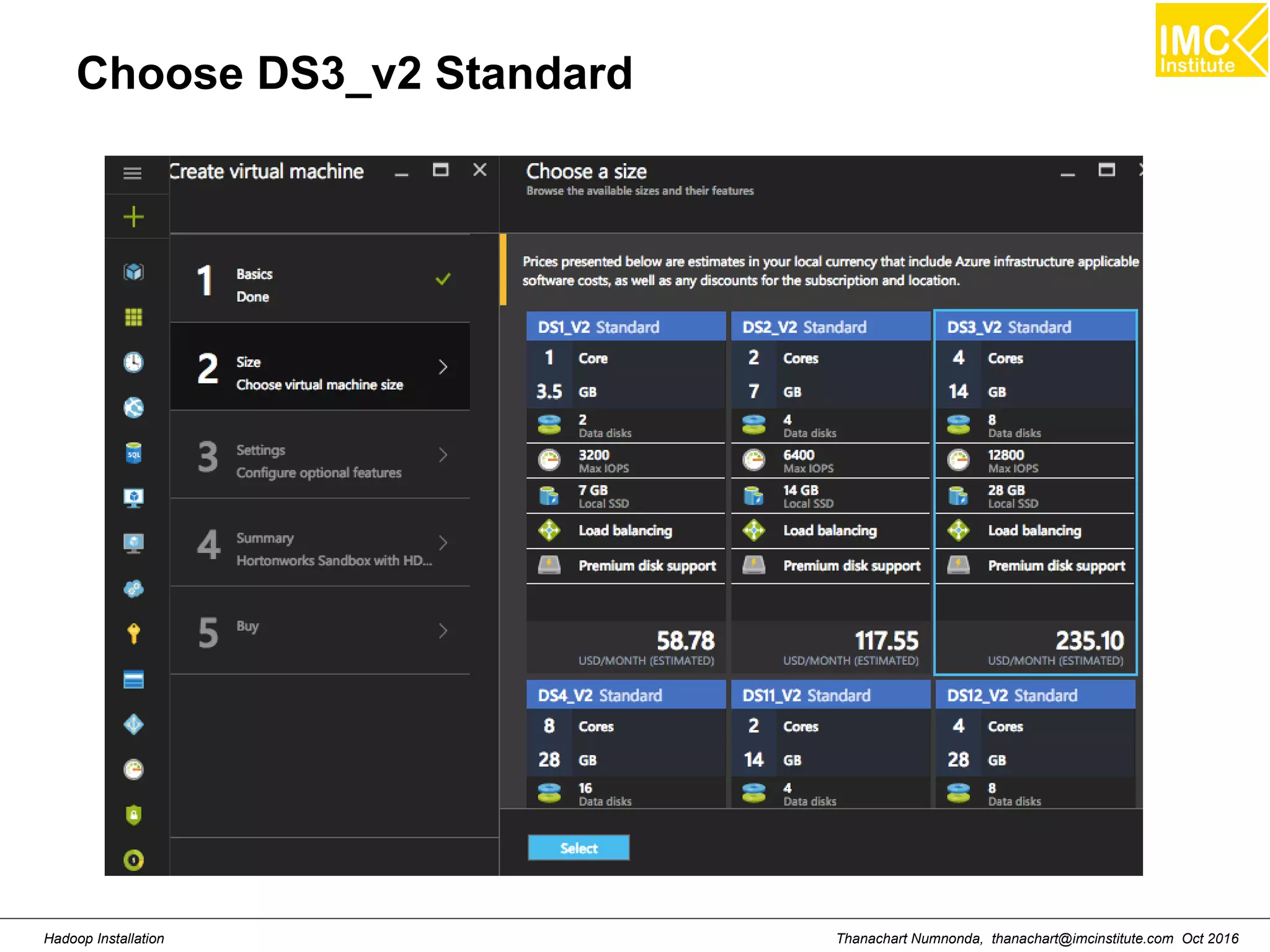Open the Virtual machines monitor icon below
Screen dimensions: 1270x952
(133, 543)
